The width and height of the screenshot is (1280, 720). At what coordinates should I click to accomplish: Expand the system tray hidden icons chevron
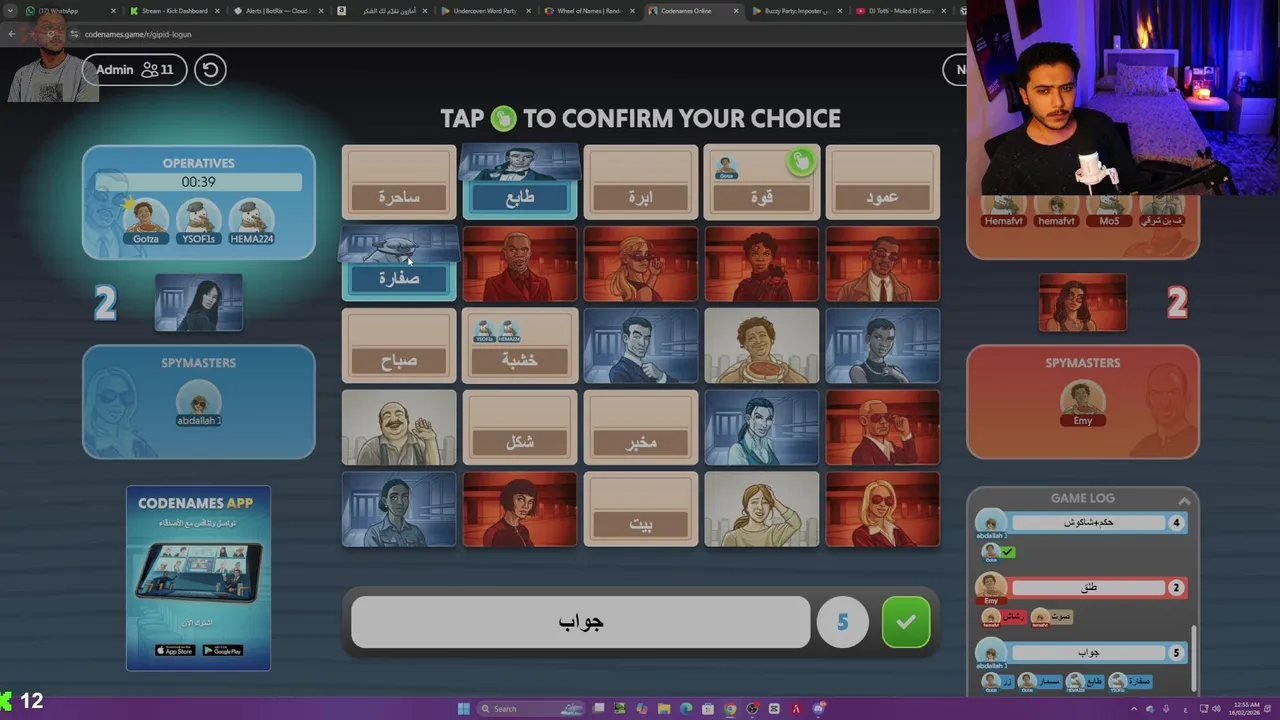click(x=1133, y=709)
